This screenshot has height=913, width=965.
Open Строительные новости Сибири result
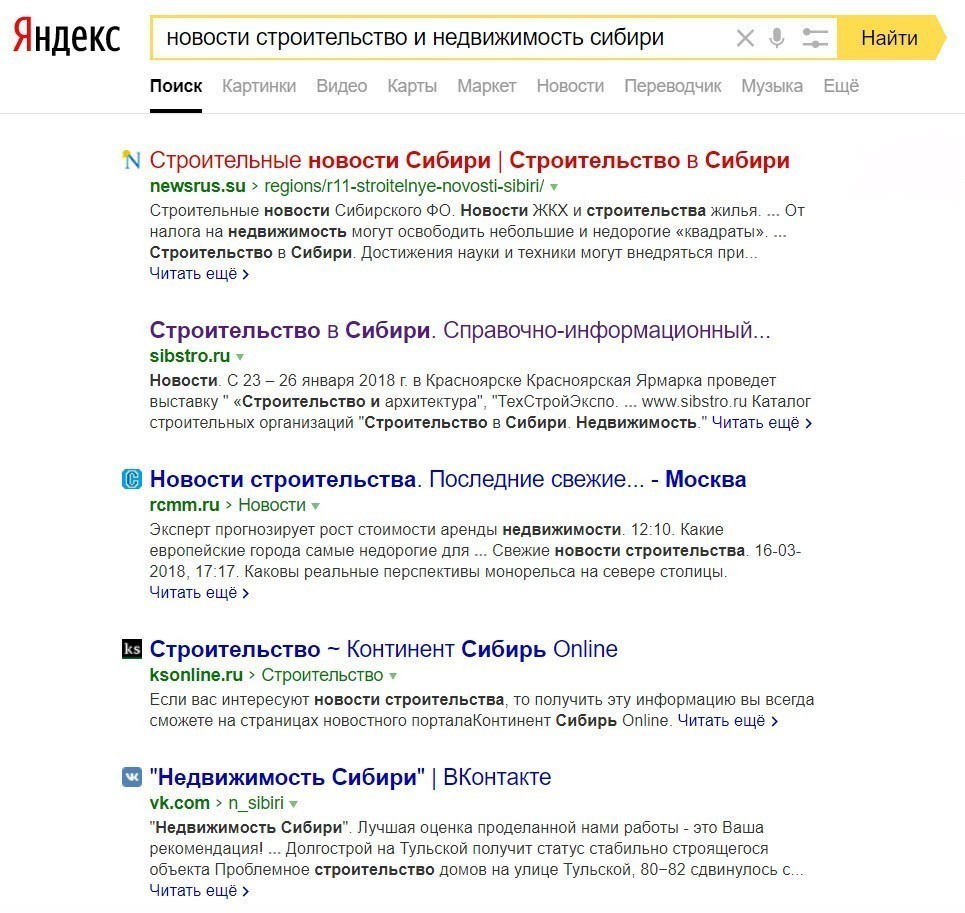point(470,160)
